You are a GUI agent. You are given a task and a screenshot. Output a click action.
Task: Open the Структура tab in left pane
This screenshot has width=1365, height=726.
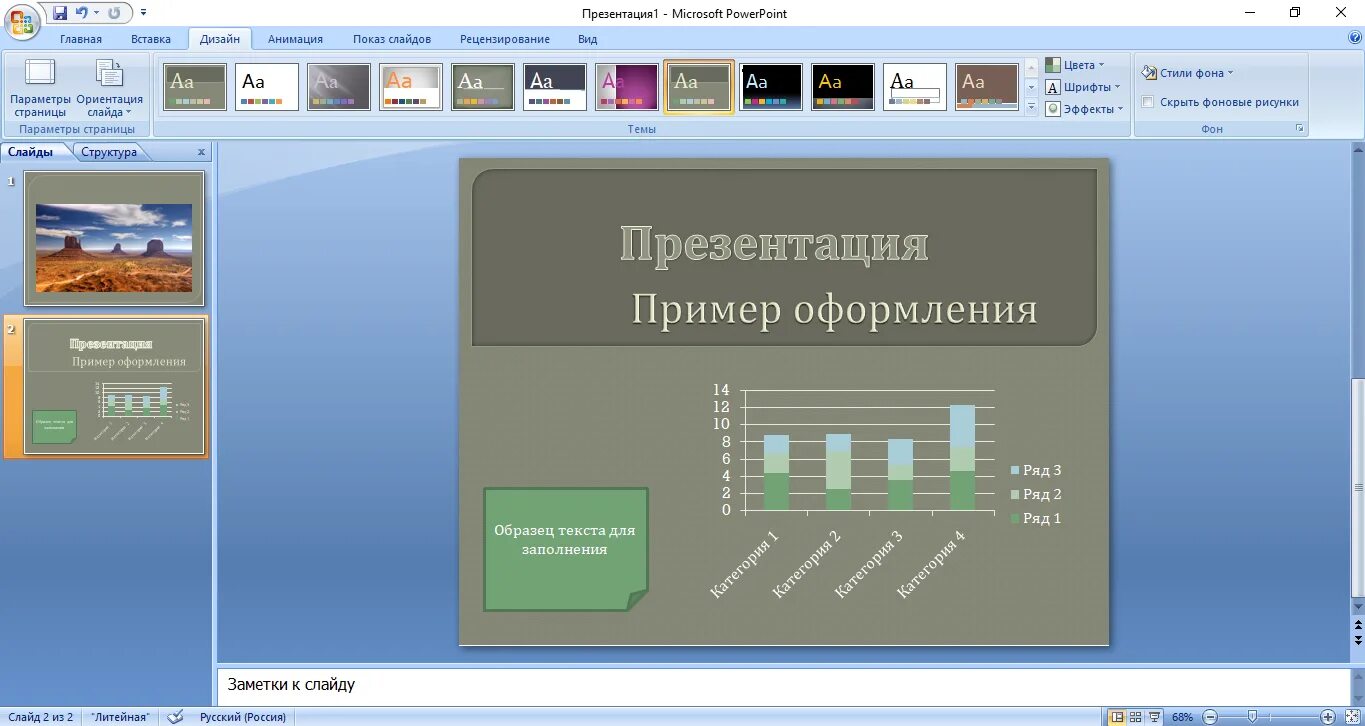click(110, 151)
